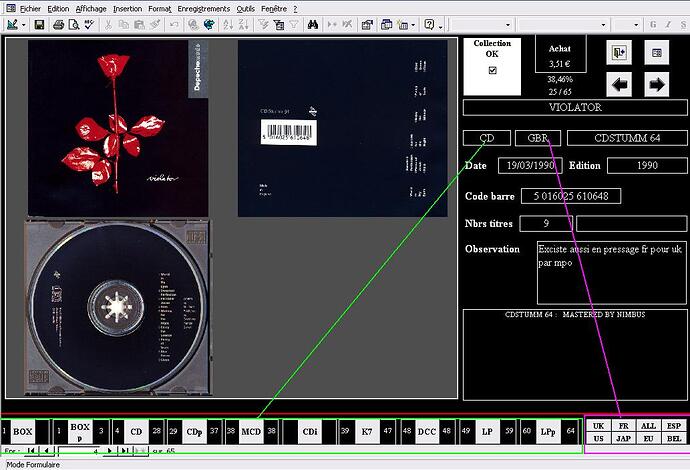Screen dimensions: 690x470
Task: Open Print Preview from the toolbar
Action: (73, 25)
